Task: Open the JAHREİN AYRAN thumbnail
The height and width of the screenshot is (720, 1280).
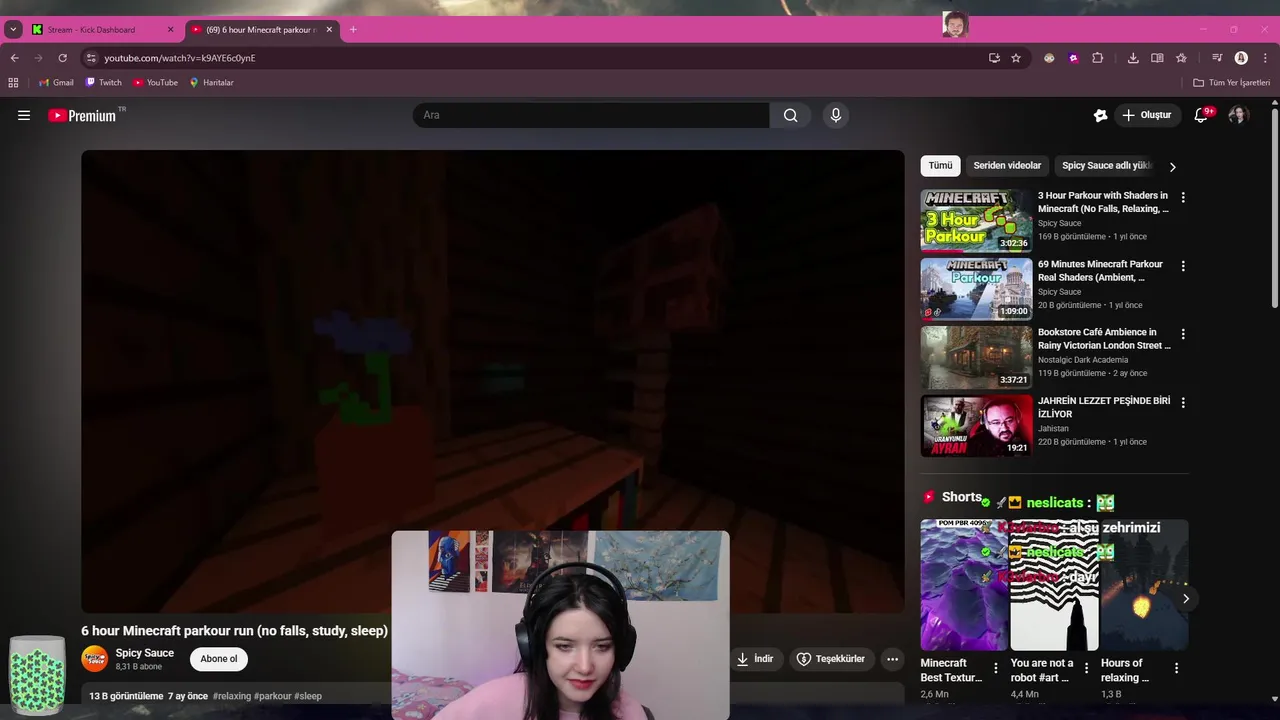Action: click(976, 425)
